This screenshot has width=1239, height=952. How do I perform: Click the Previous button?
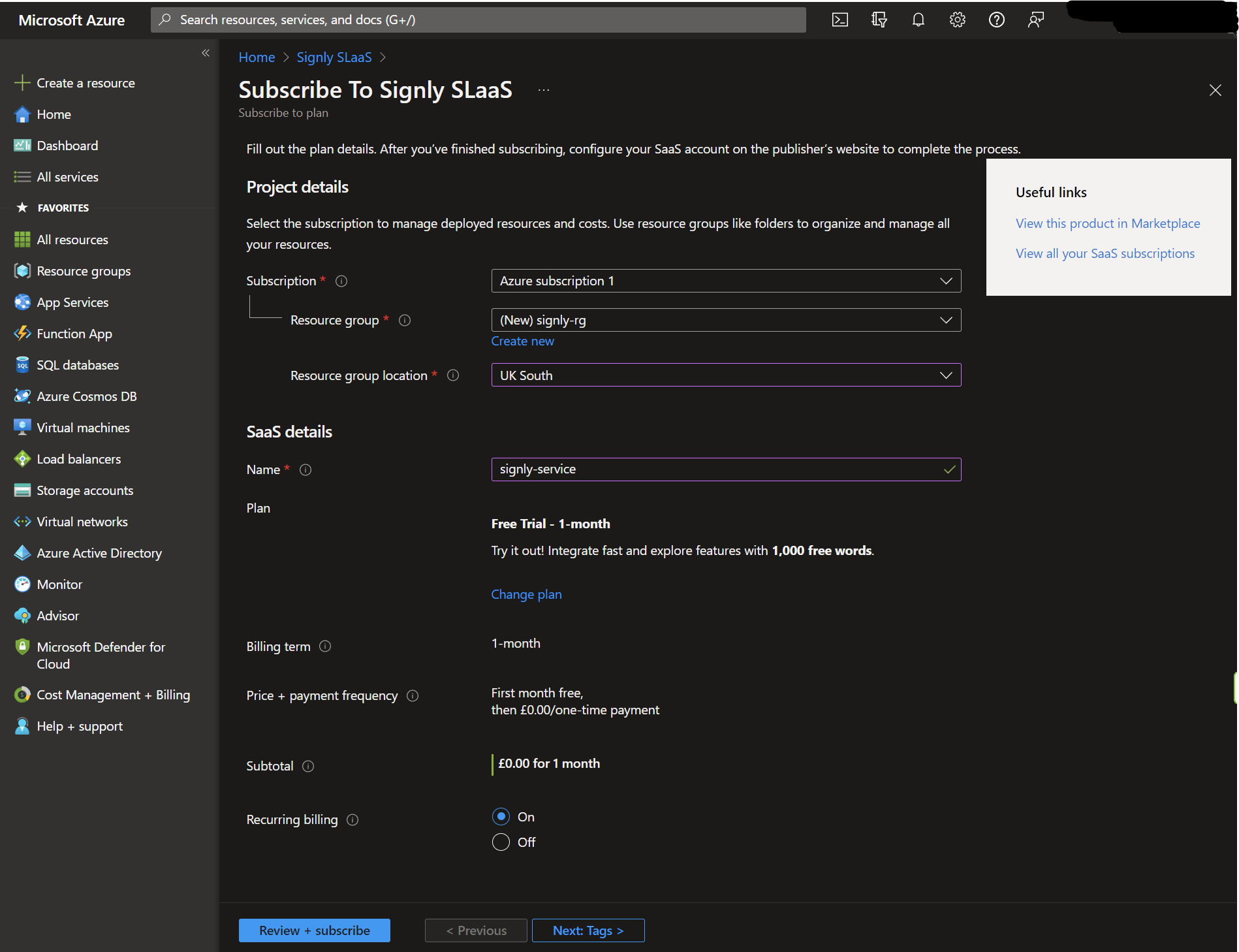tap(476, 930)
